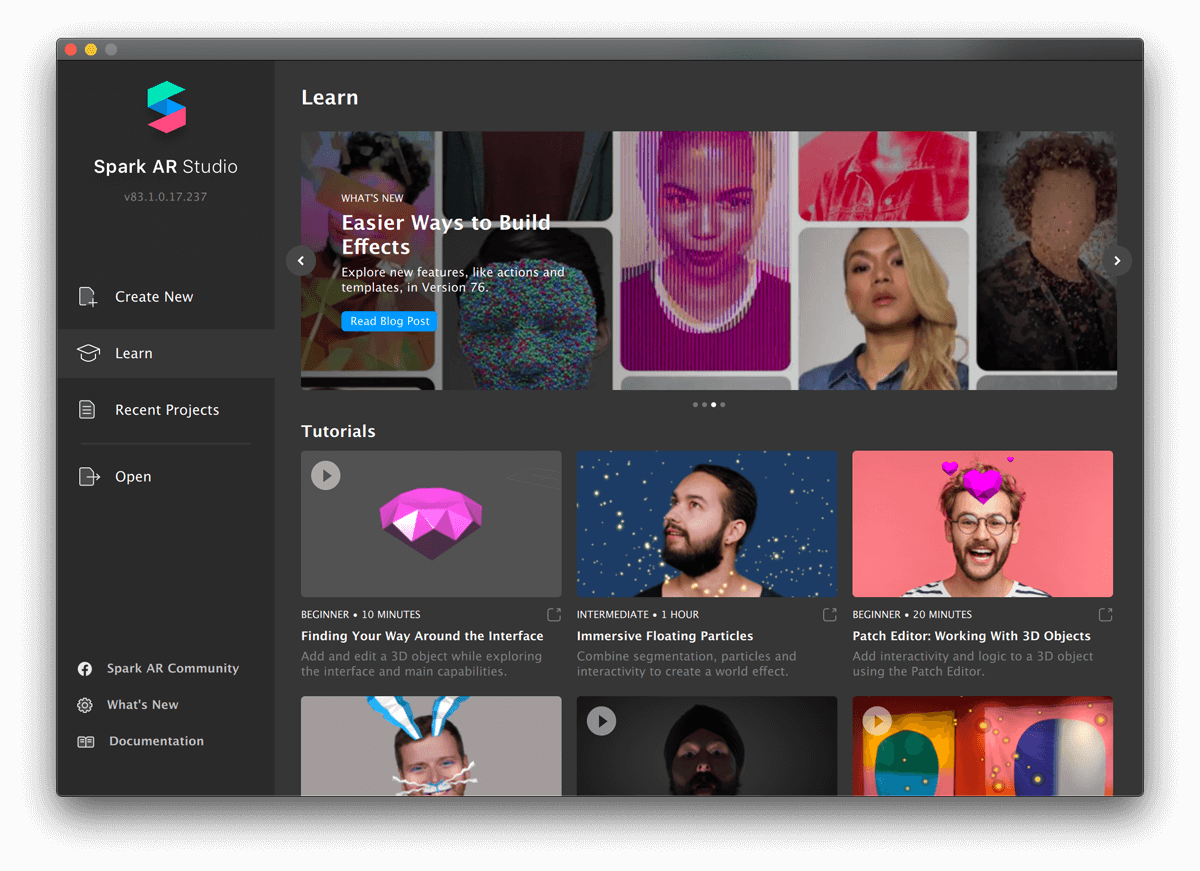Click the version number v83.1.0.17.237
1200x871 pixels.
(x=166, y=197)
